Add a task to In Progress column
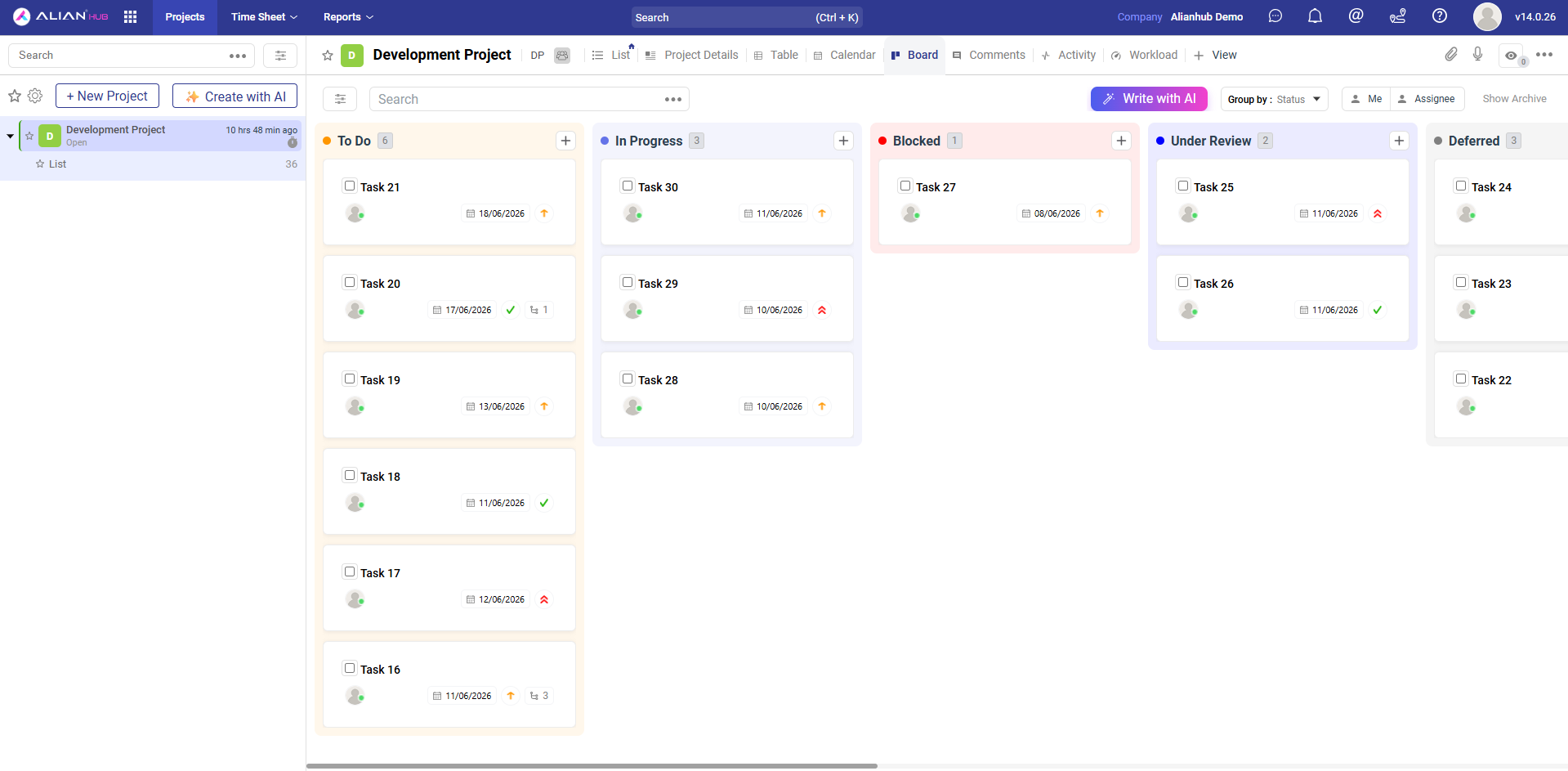The width and height of the screenshot is (1568, 771). (x=843, y=141)
